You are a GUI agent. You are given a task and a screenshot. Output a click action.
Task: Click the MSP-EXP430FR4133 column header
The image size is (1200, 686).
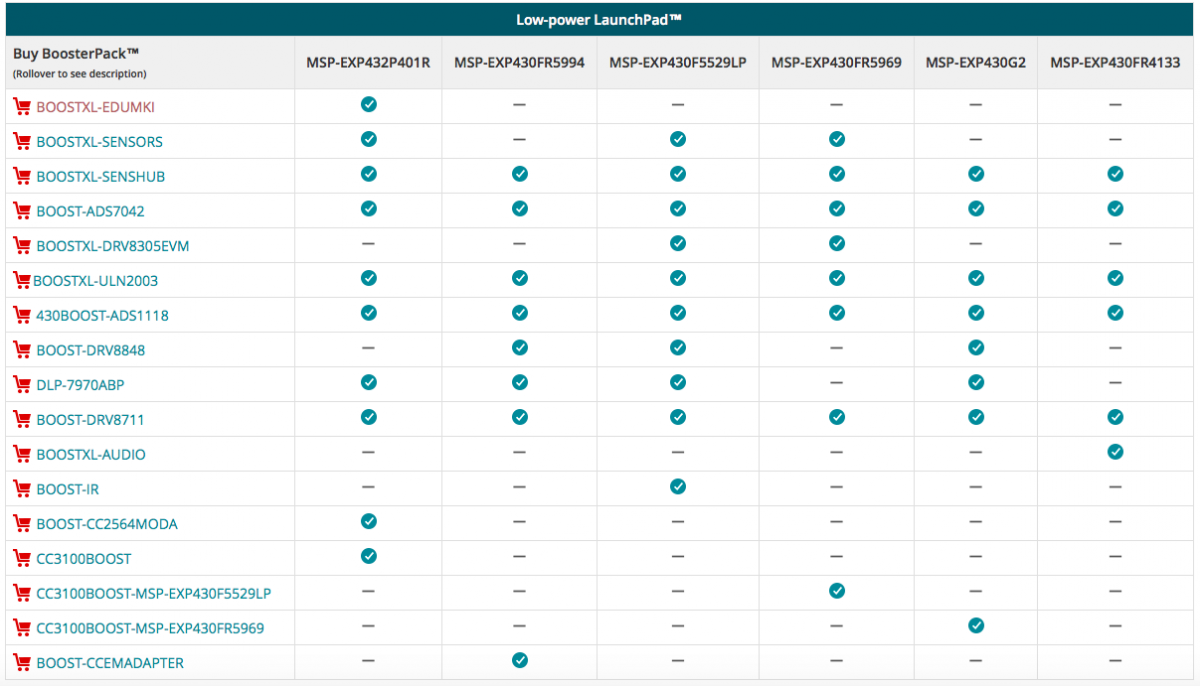pos(1115,63)
